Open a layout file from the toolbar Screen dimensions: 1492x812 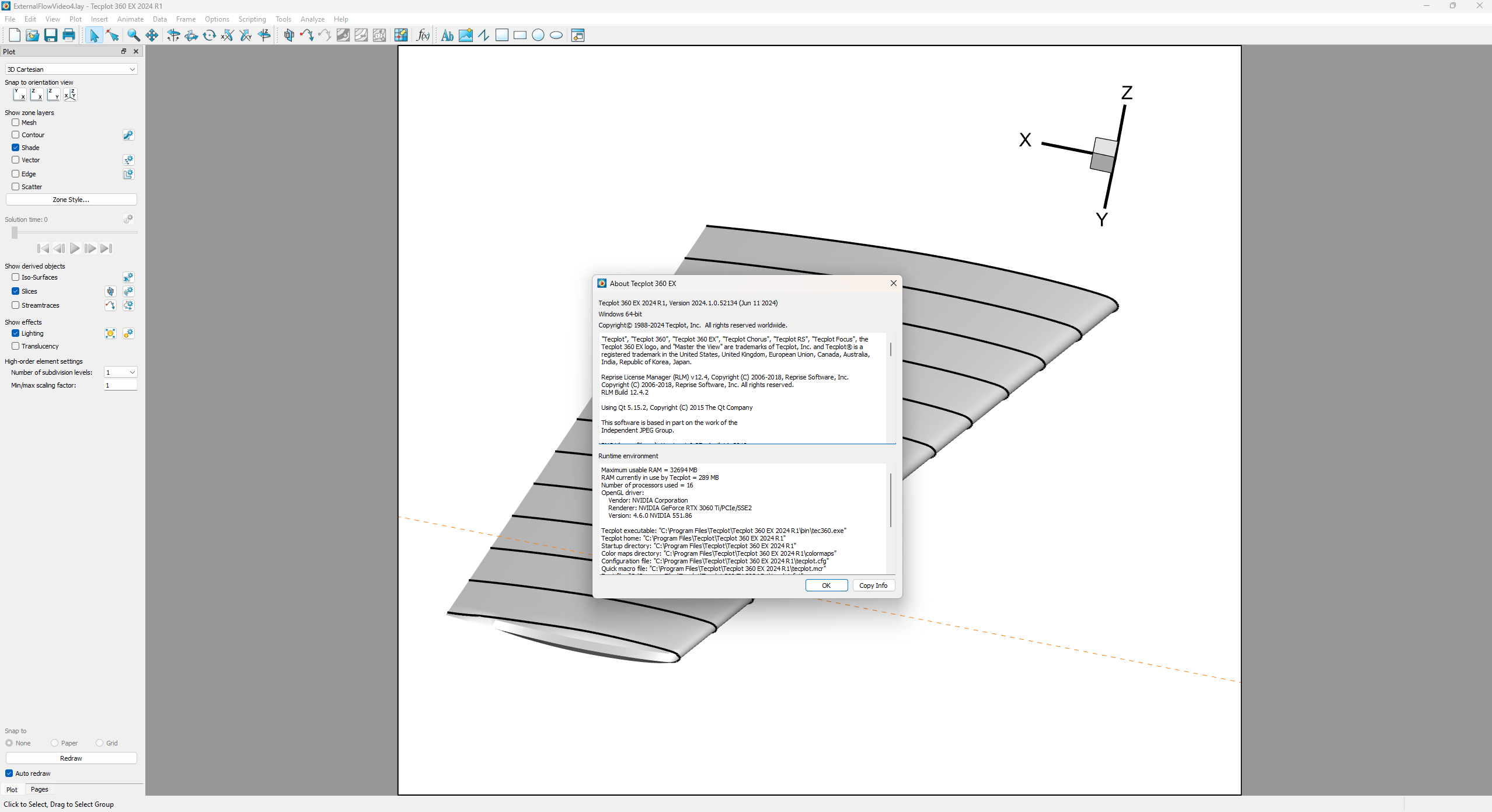tap(33, 35)
